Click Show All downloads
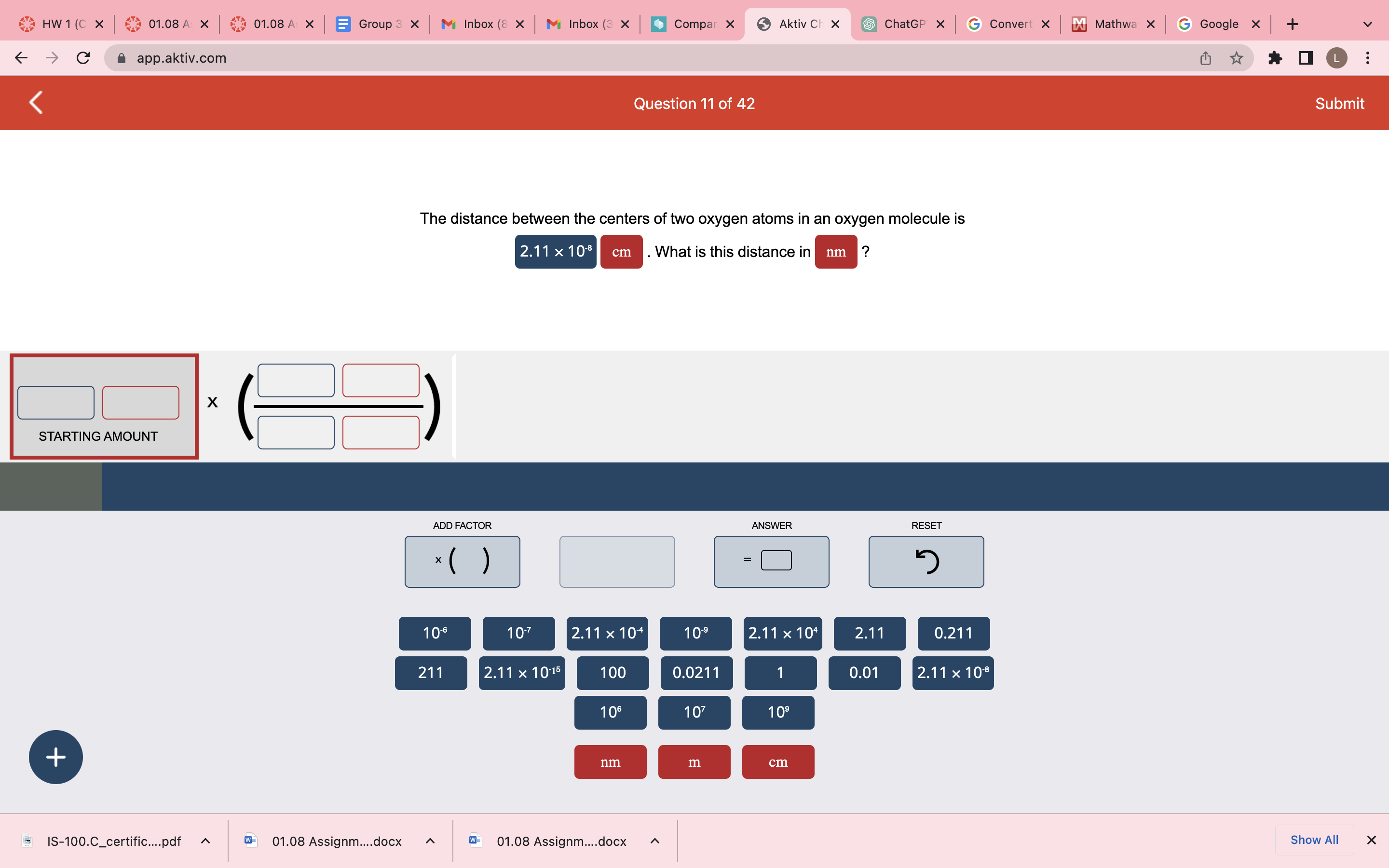 (x=1314, y=840)
